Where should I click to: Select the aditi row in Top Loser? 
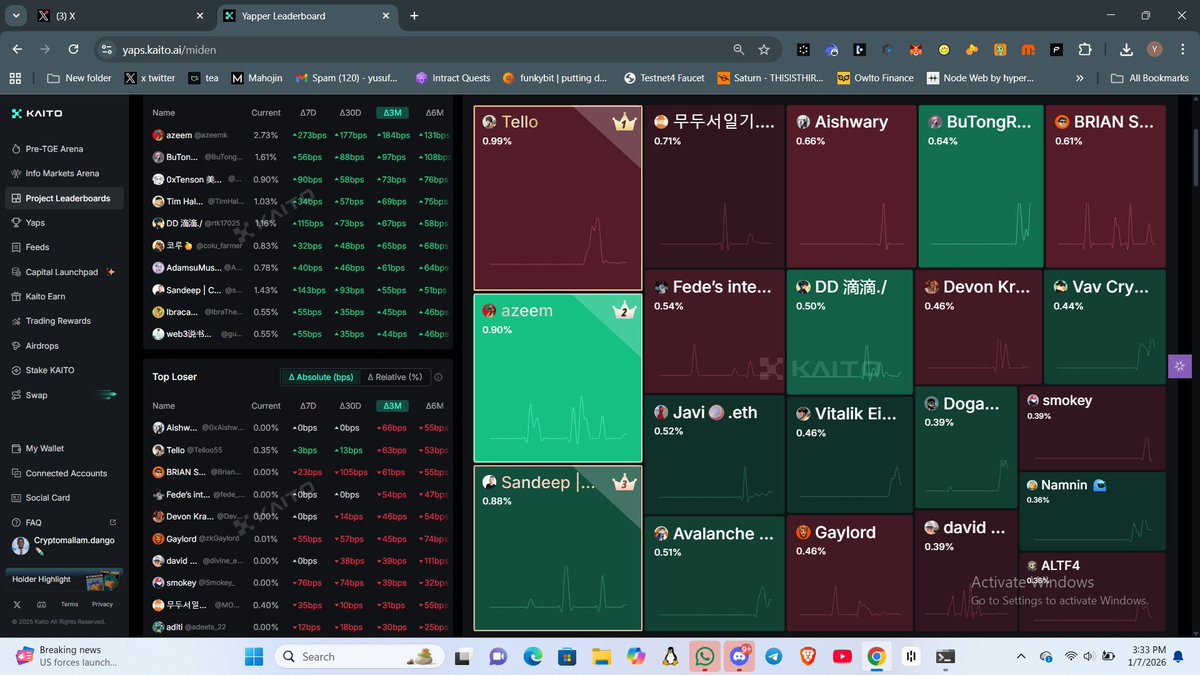298,627
